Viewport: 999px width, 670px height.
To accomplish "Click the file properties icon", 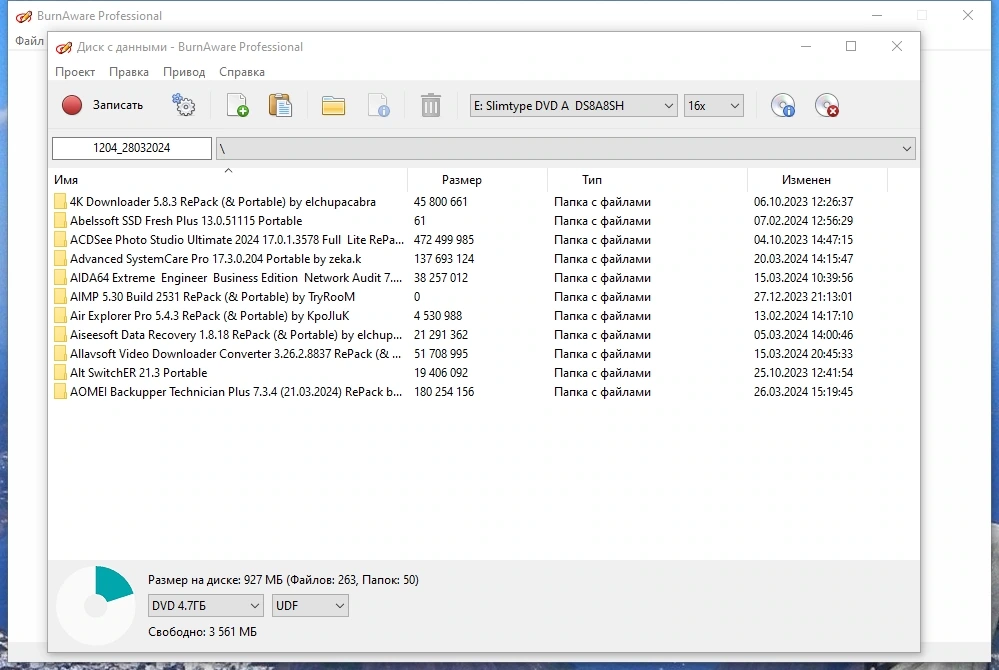I will pos(378,105).
